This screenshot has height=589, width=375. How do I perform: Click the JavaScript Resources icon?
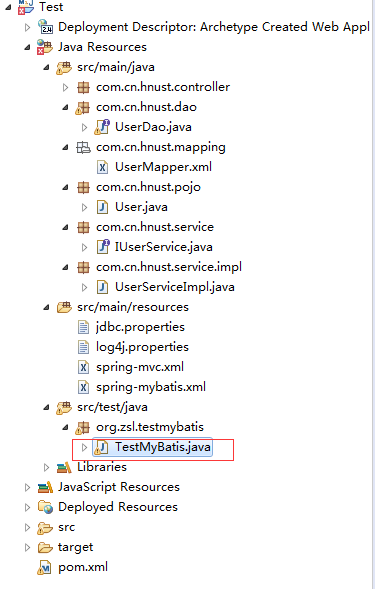click(45, 488)
